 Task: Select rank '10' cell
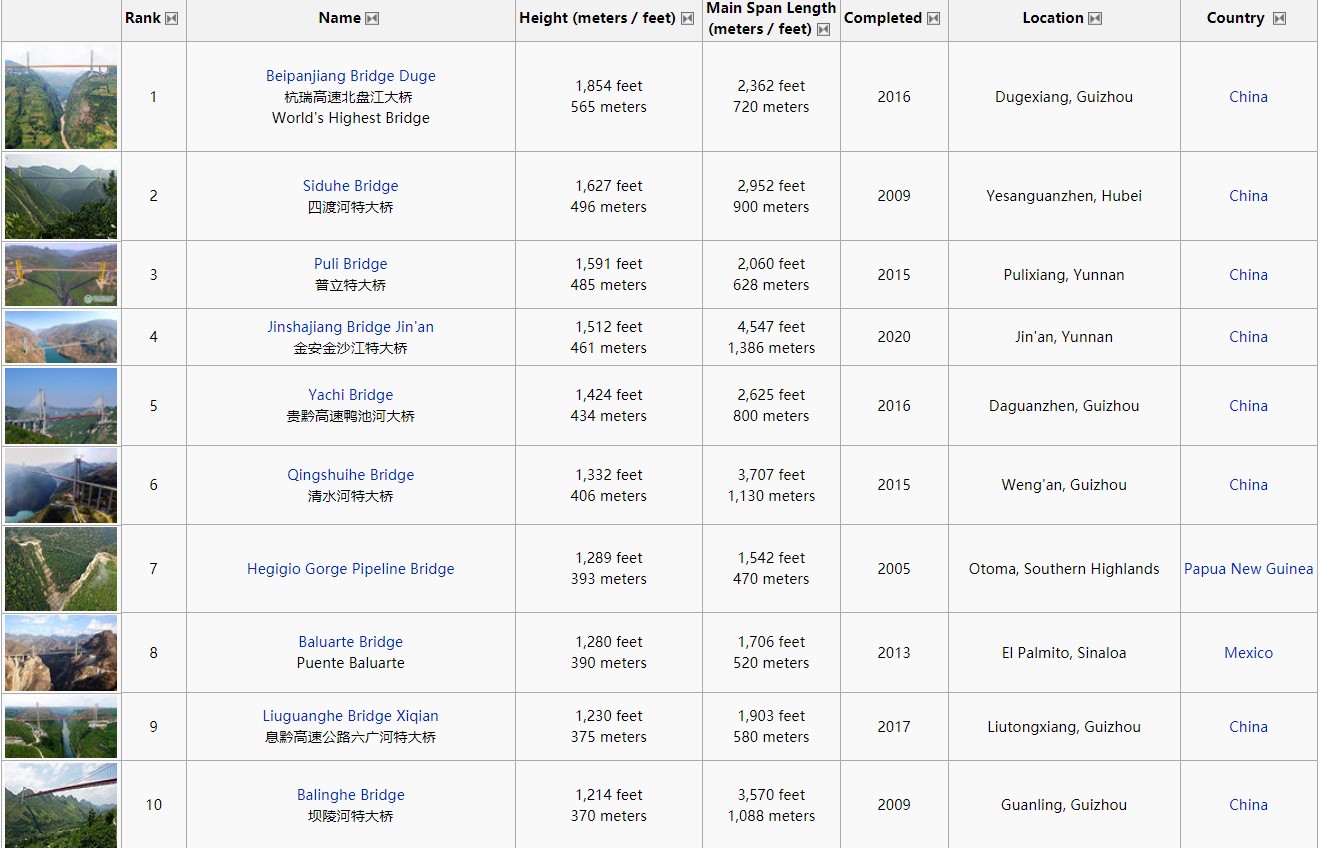point(154,805)
